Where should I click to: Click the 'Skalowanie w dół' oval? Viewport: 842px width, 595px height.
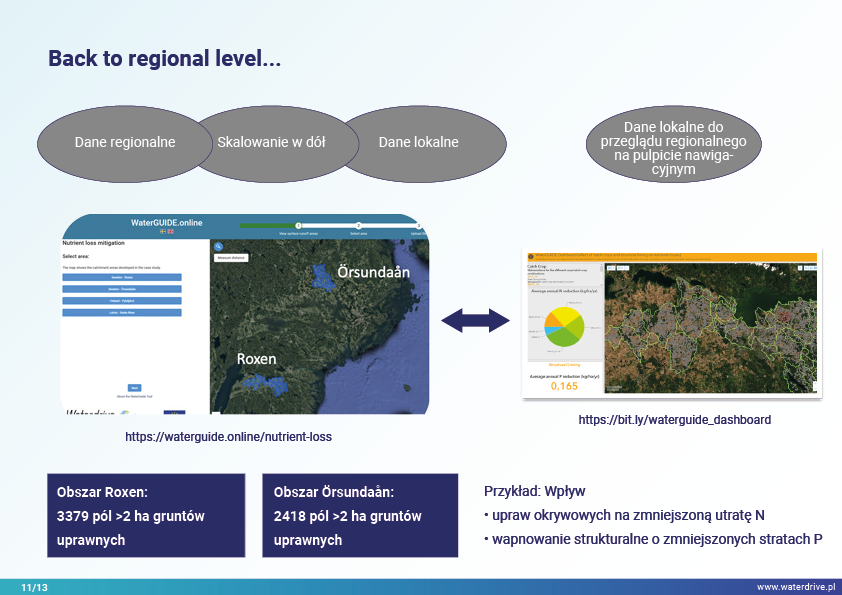[x=271, y=142]
